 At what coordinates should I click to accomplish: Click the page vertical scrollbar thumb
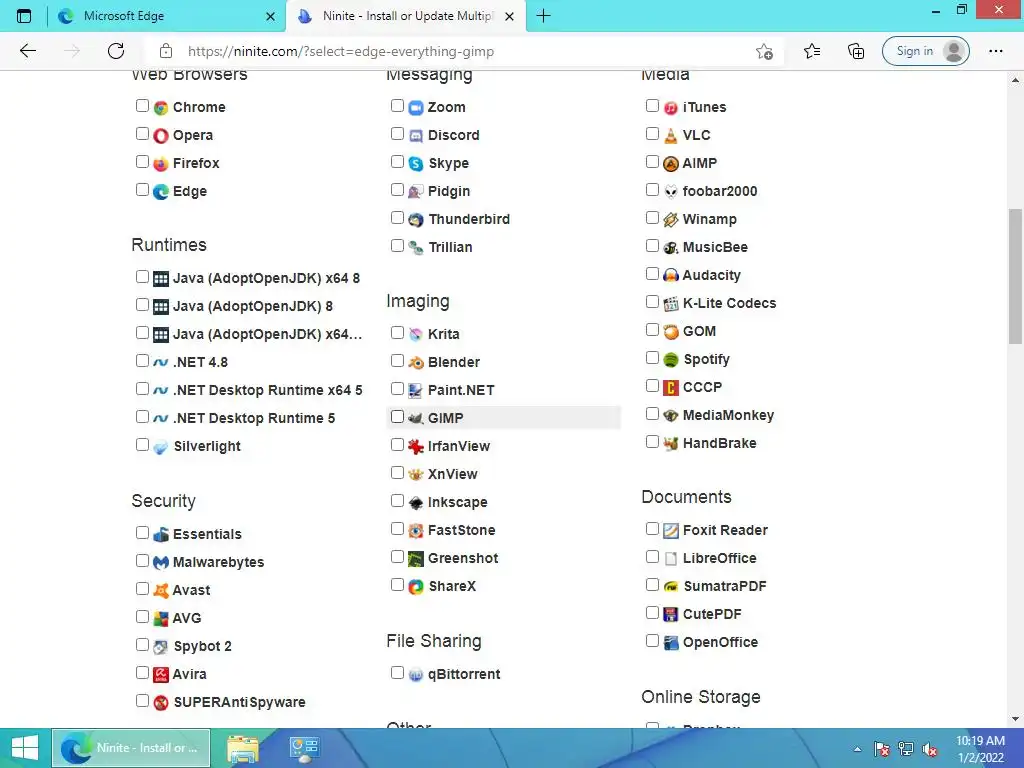coord(1015,276)
